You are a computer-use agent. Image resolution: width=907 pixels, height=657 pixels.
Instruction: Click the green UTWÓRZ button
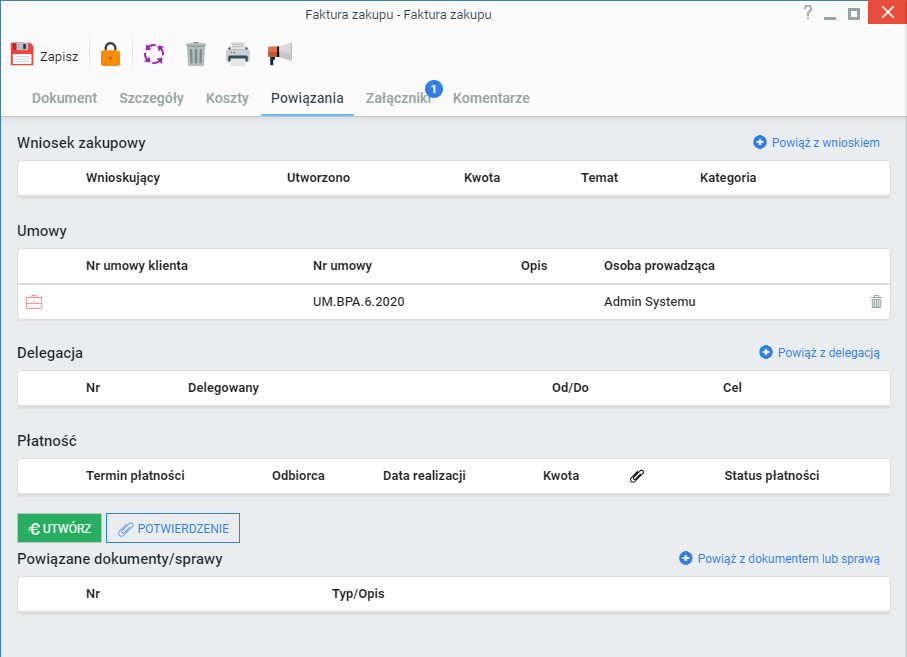(x=60, y=528)
